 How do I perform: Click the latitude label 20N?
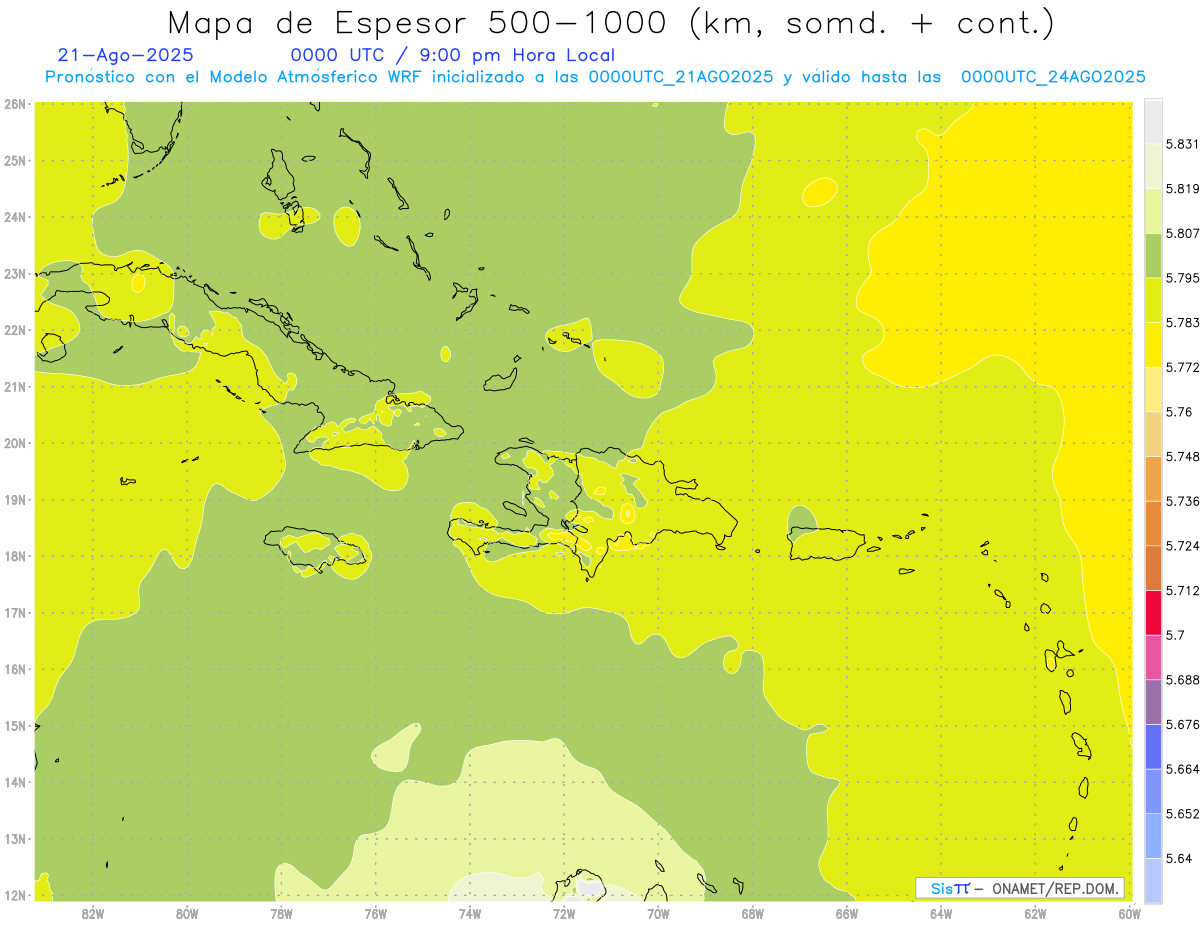pyautogui.click(x=15, y=443)
